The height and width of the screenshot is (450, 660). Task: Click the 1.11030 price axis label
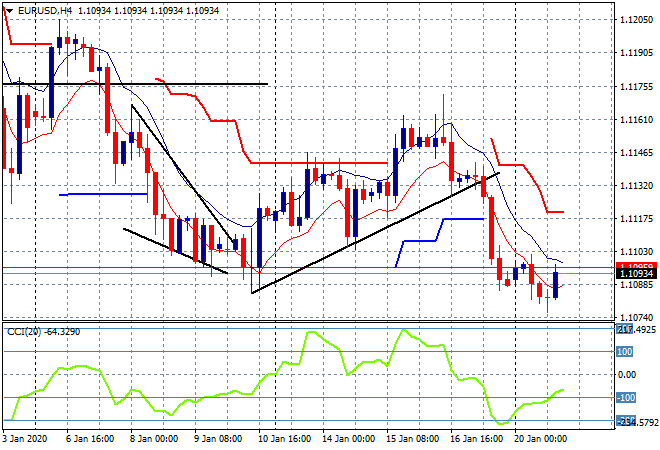point(636,252)
